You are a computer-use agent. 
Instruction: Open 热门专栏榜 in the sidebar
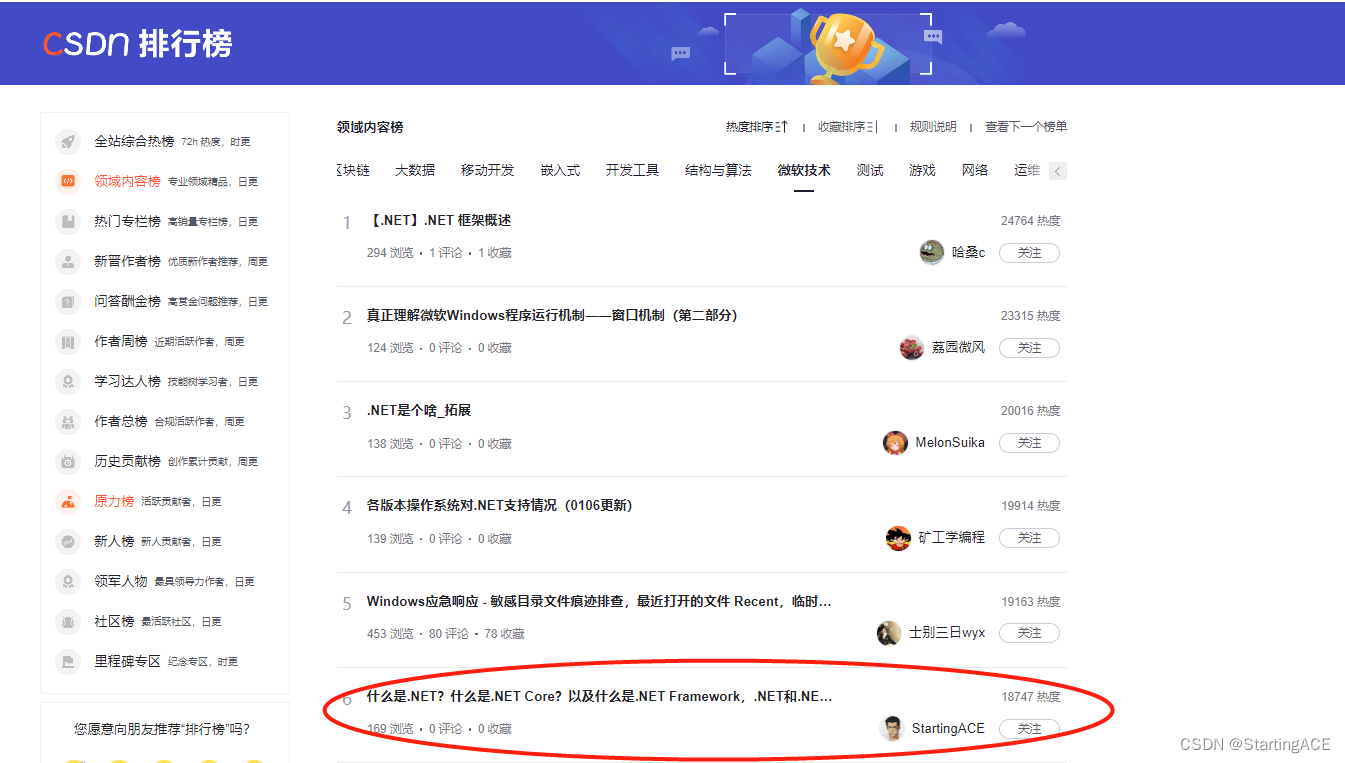coord(127,221)
